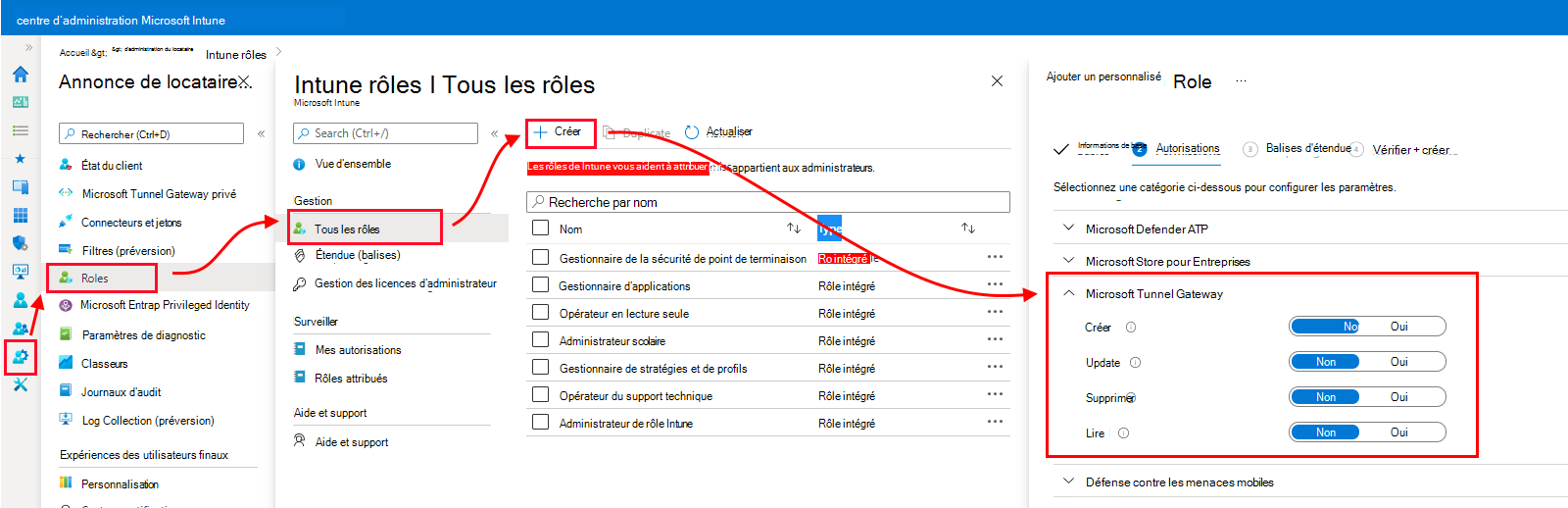Set the Supprimer permission toggle to Oui

click(x=1399, y=397)
